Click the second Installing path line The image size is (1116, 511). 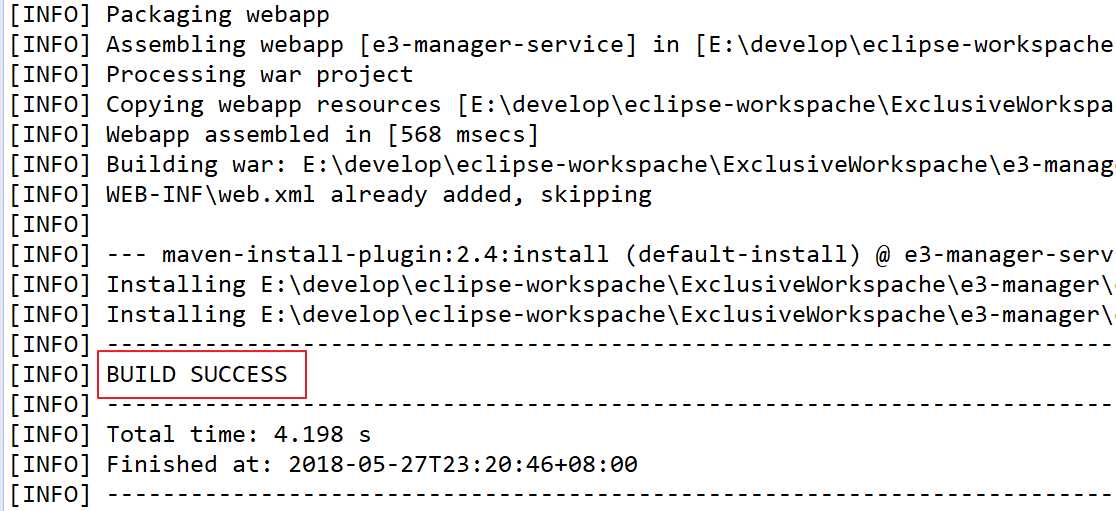point(562,314)
